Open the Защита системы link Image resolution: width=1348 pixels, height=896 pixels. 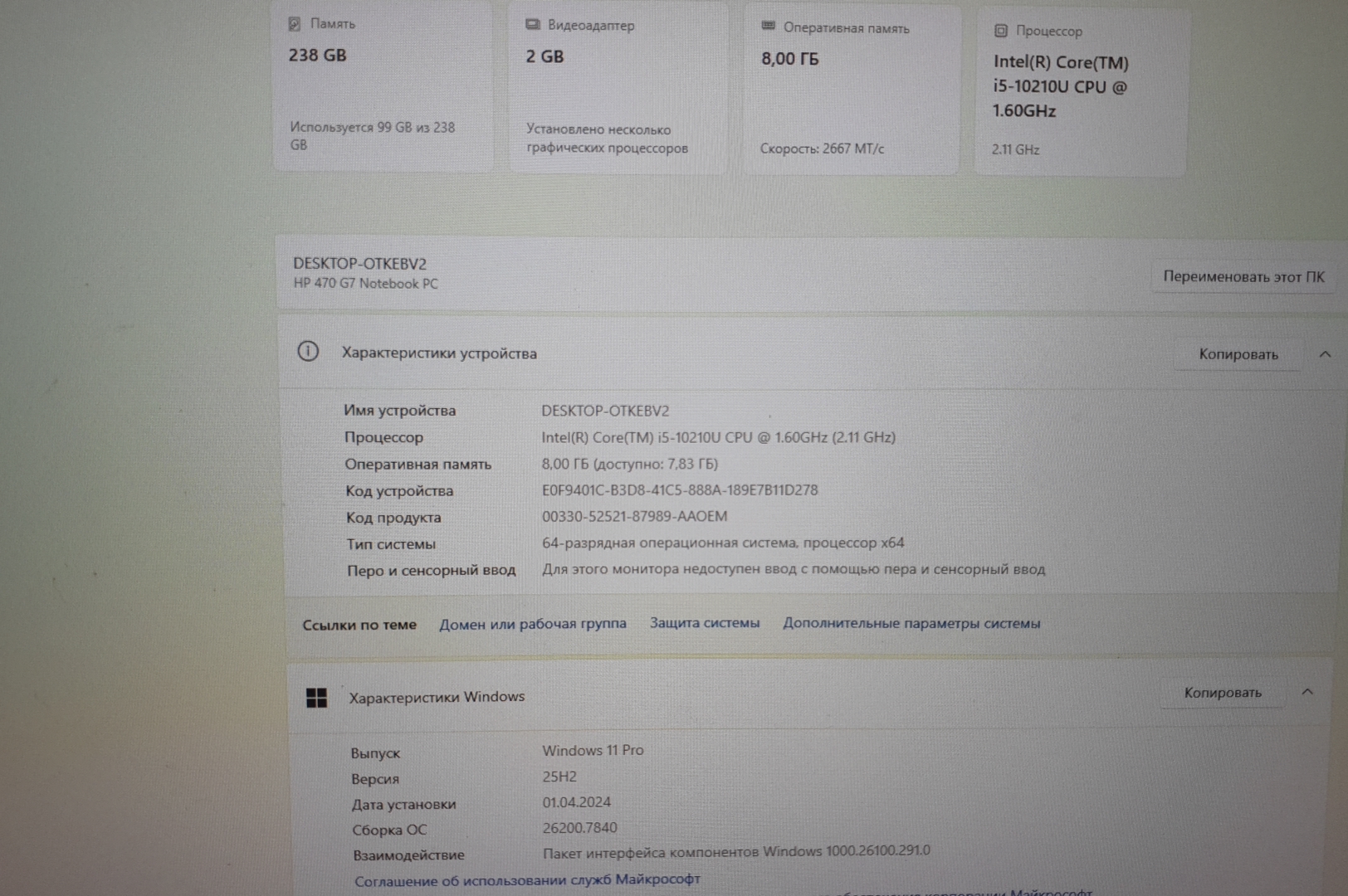pos(704,623)
